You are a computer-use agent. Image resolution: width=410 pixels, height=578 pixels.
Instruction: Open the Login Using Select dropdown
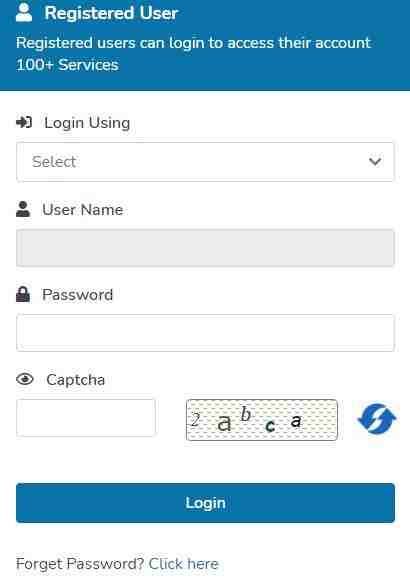tap(205, 161)
